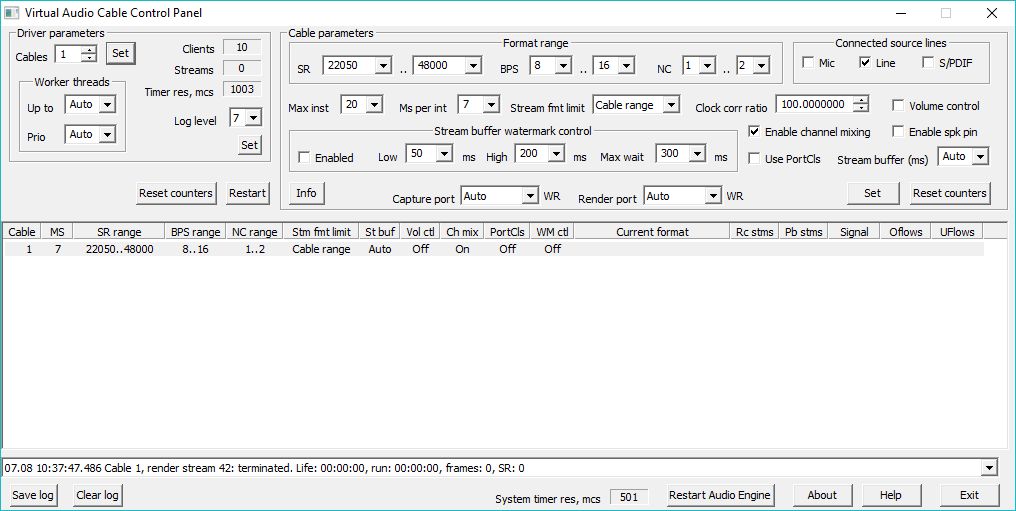The height and width of the screenshot is (511, 1016).
Task: Open the Max wait ms dropdown
Action: 697,153
